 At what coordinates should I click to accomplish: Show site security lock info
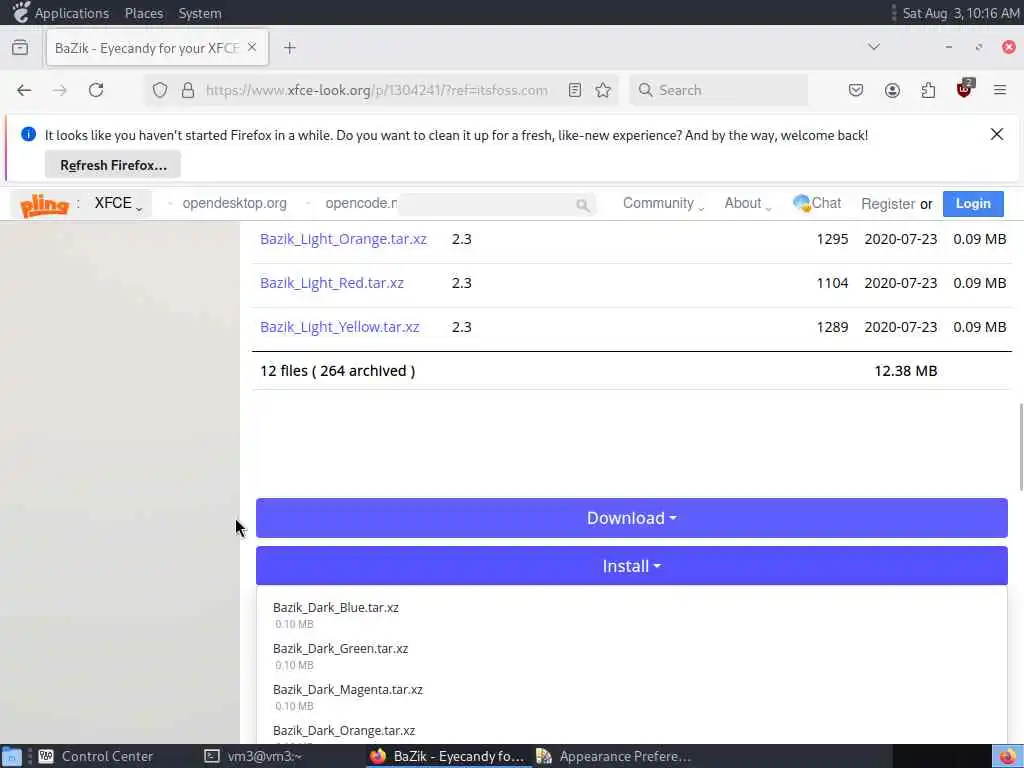click(x=188, y=90)
